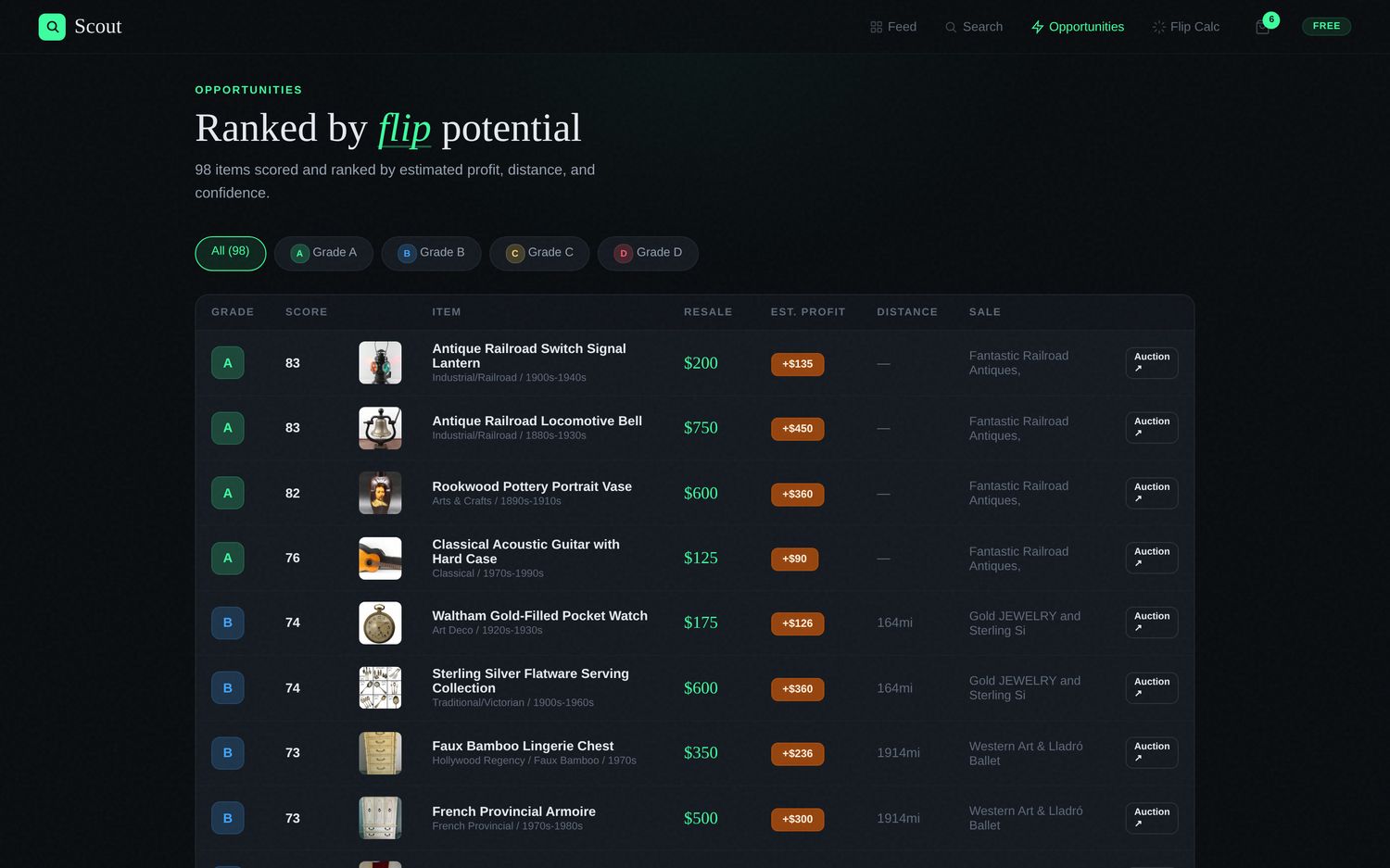This screenshot has height=868, width=1390.
Task: Click the Scout magnifier logo icon
Action: coord(52,27)
